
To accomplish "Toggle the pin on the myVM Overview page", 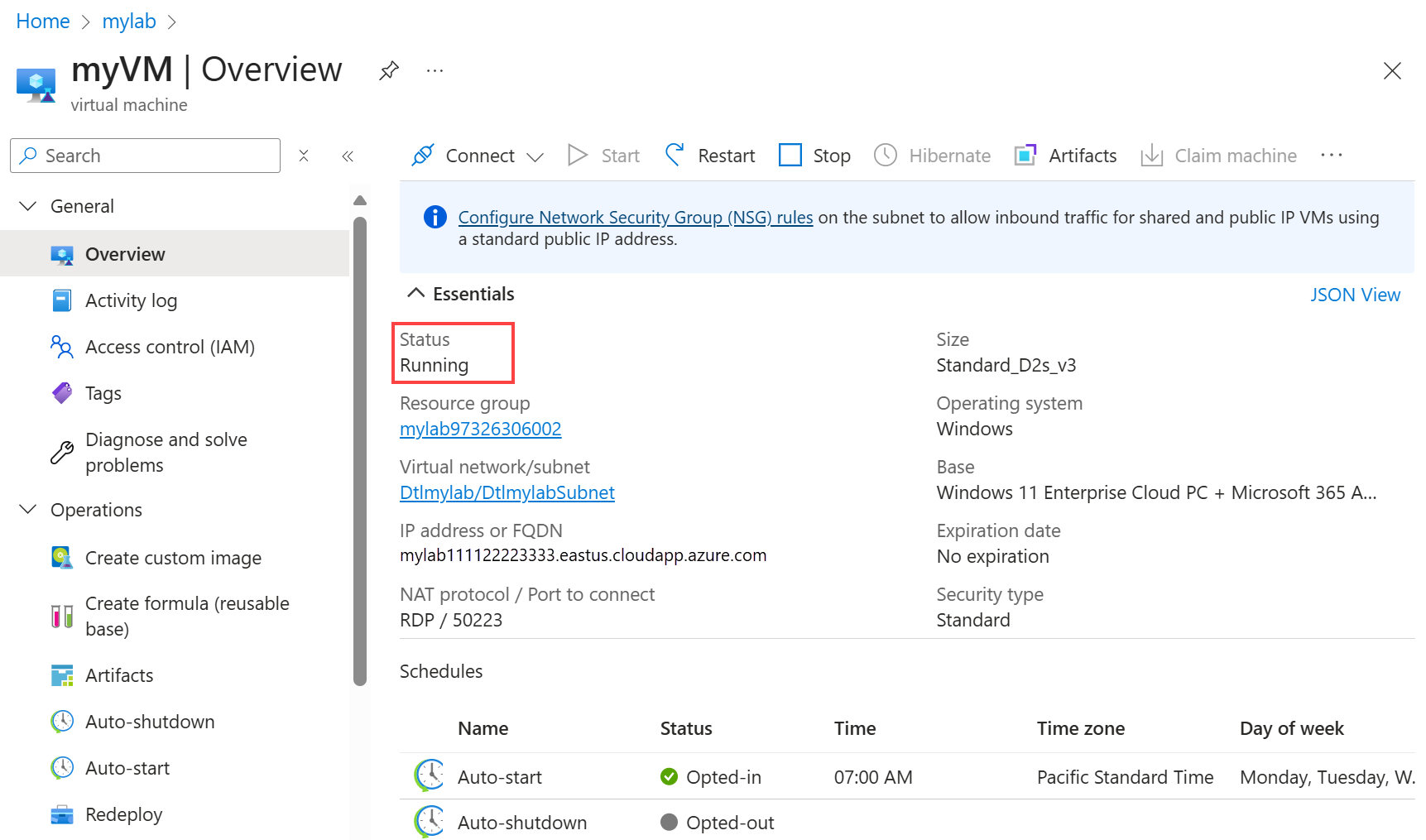I will point(389,71).
